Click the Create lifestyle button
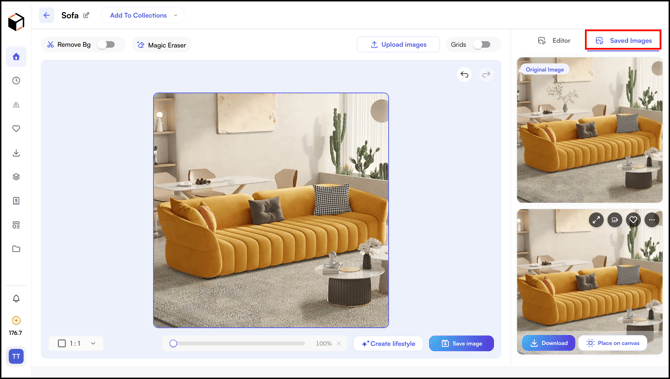The height and width of the screenshot is (379, 670). (x=388, y=344)
